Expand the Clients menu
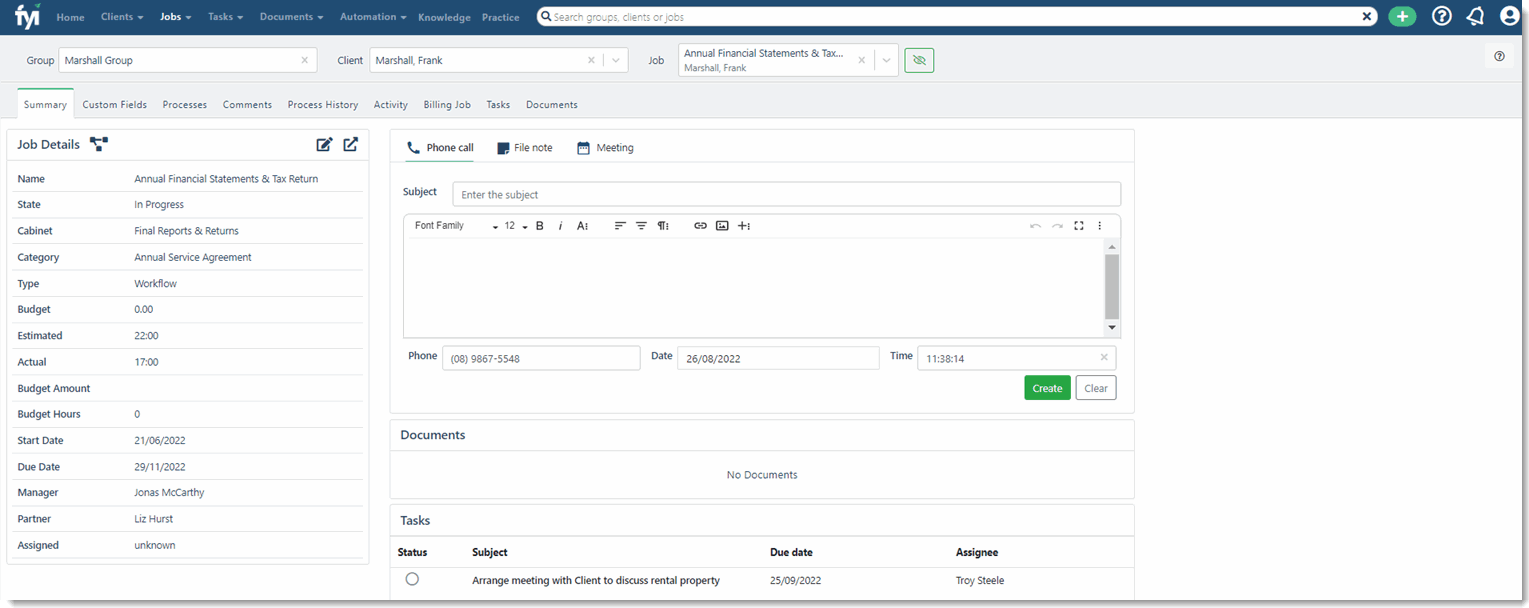1529x608 pixels. coord(122,17)
